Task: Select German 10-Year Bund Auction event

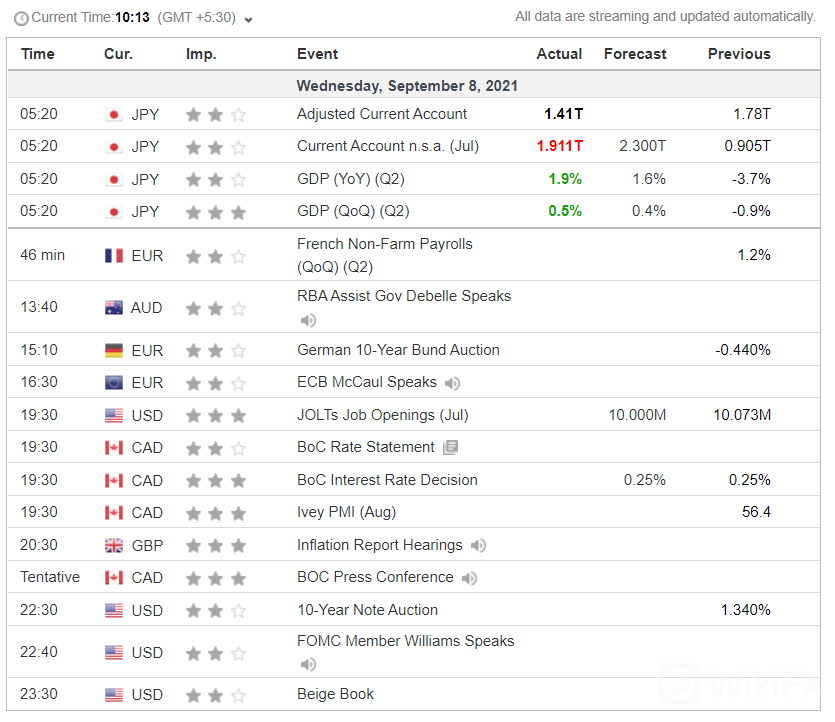Action: click(398, 350)
